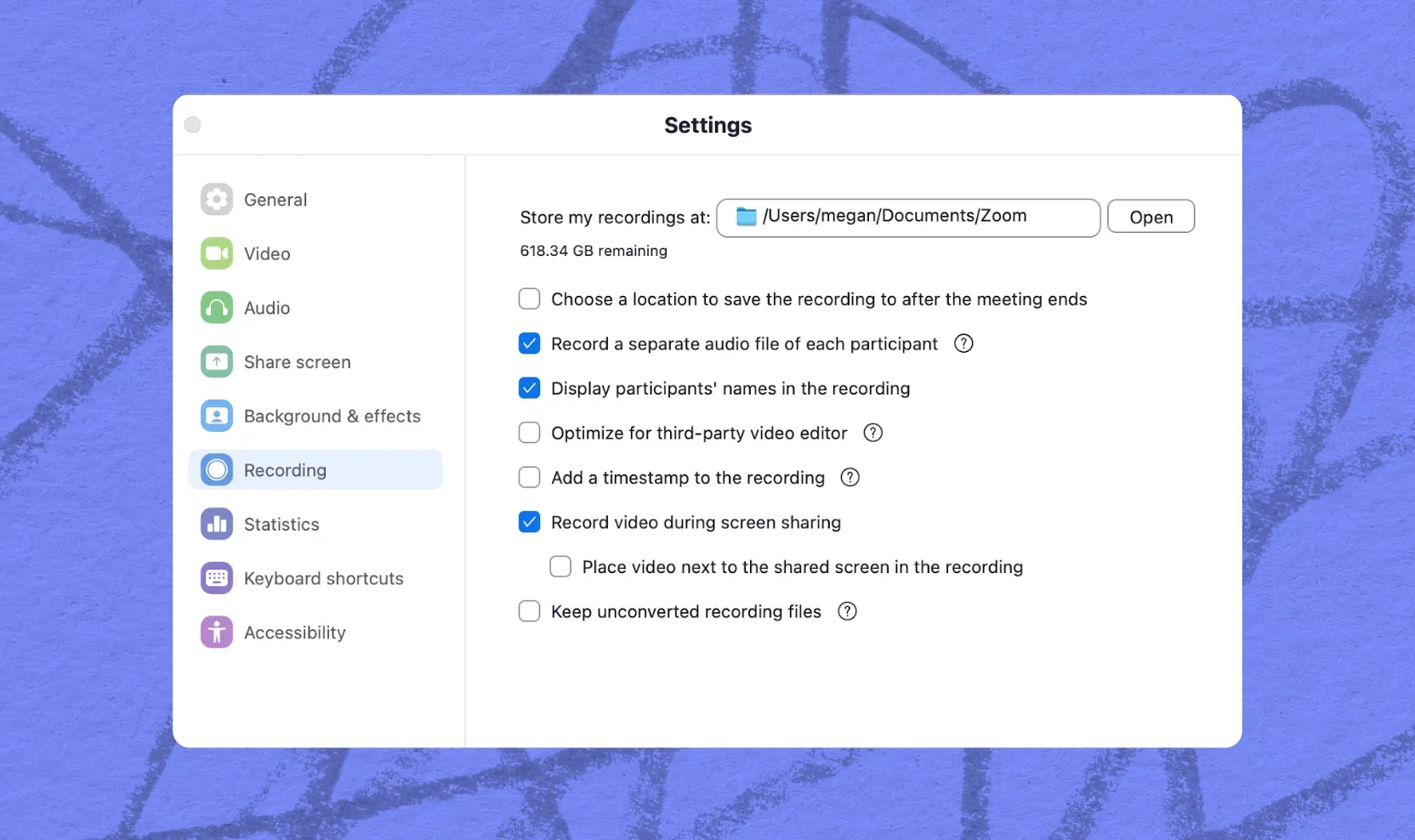Open the recordings folder with Open button

1151,217
